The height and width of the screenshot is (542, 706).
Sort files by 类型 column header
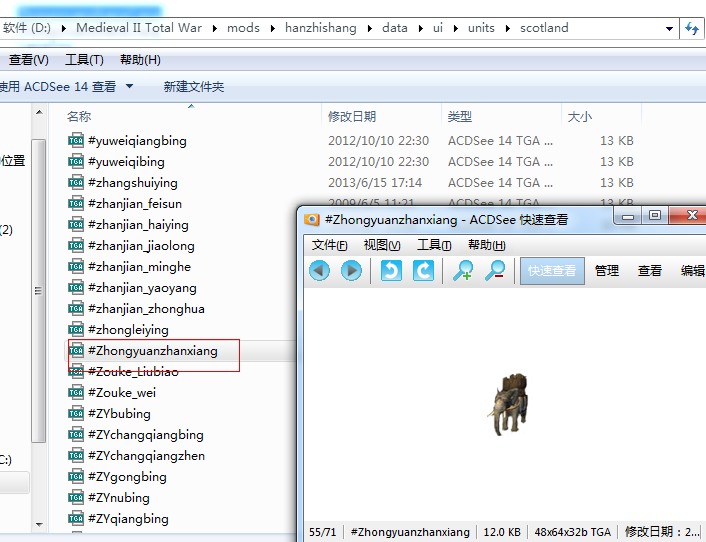tap(460, 117)
